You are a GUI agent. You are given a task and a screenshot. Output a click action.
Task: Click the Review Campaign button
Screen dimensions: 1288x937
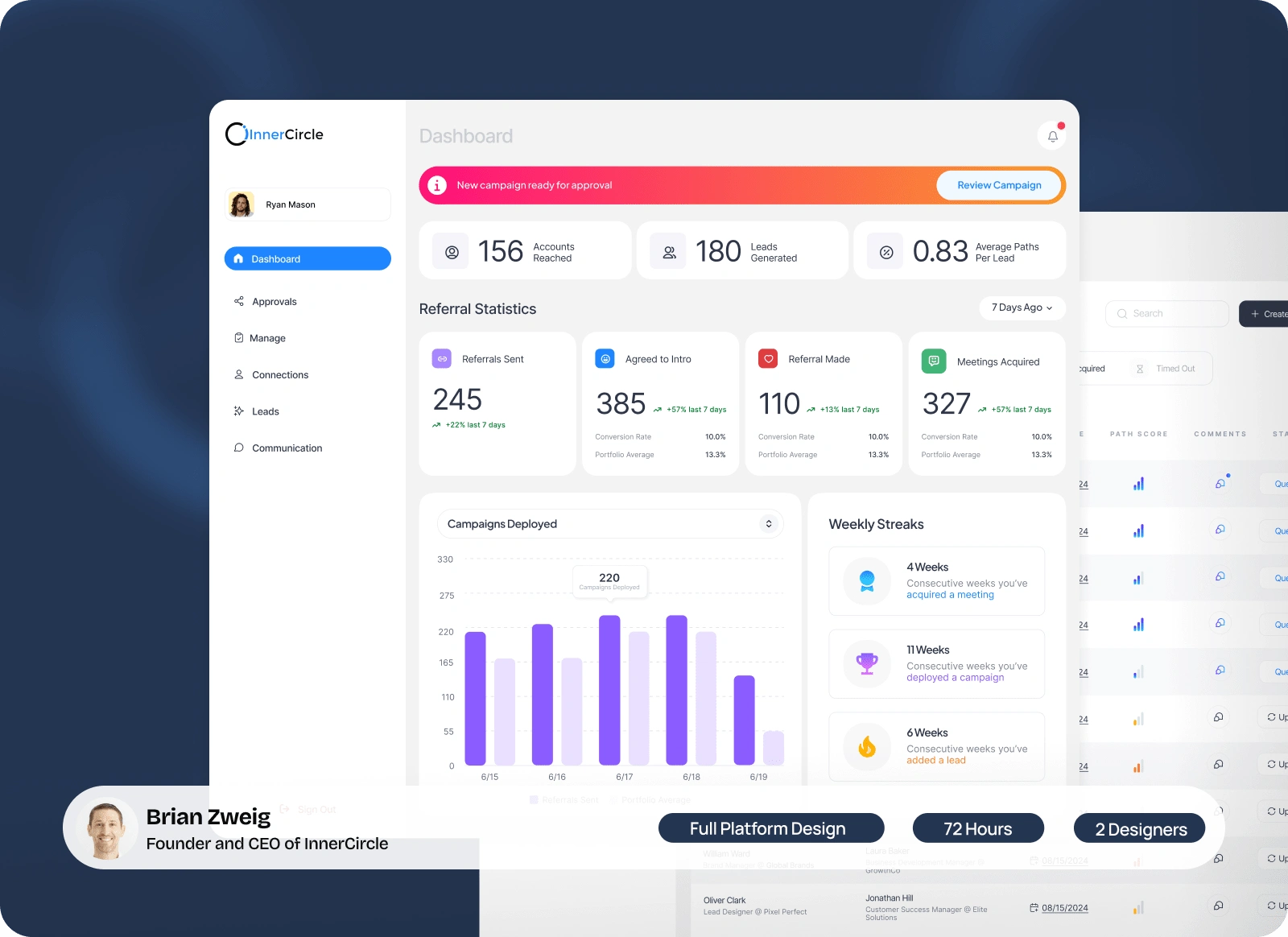999,185
